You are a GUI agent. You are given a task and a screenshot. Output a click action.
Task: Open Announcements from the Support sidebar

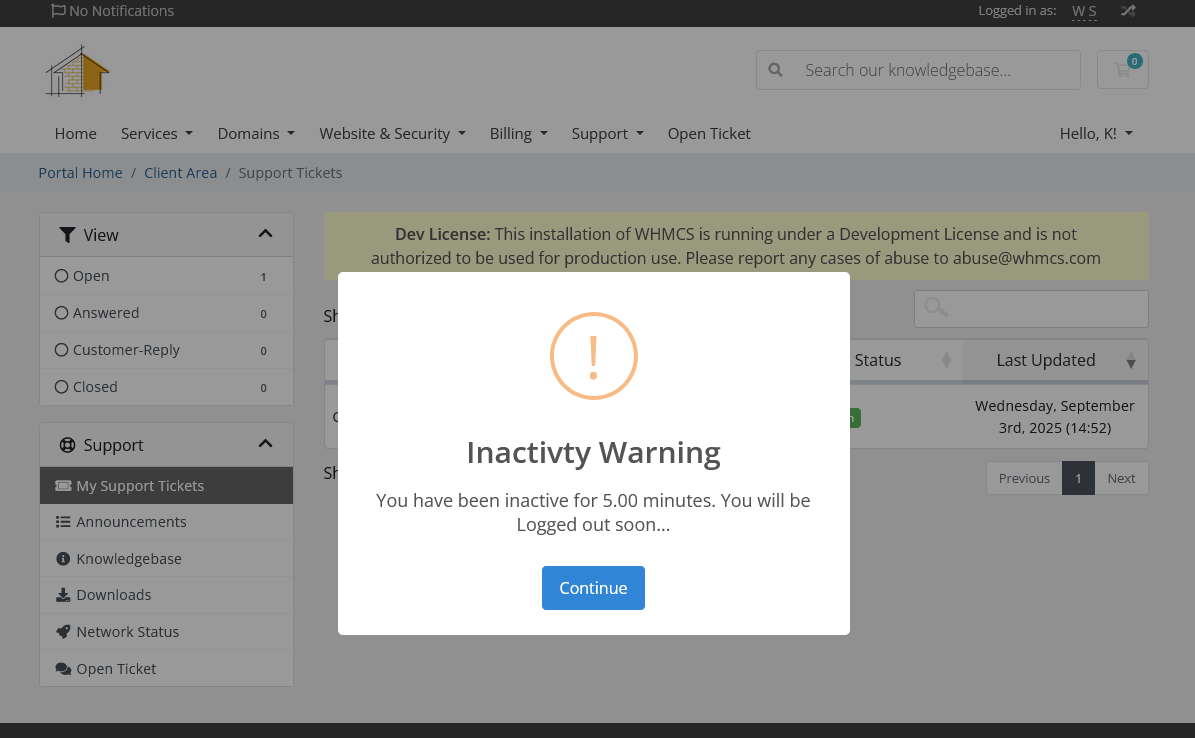point(131,522)
